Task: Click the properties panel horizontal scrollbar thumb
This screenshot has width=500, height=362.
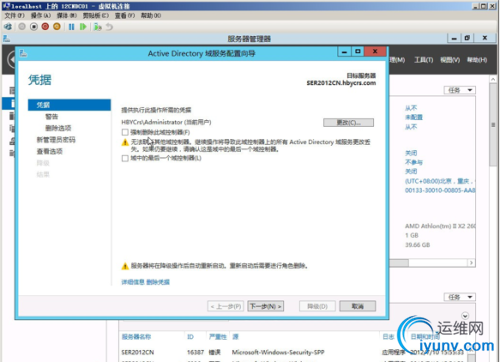Action: (x=399, y=263)
